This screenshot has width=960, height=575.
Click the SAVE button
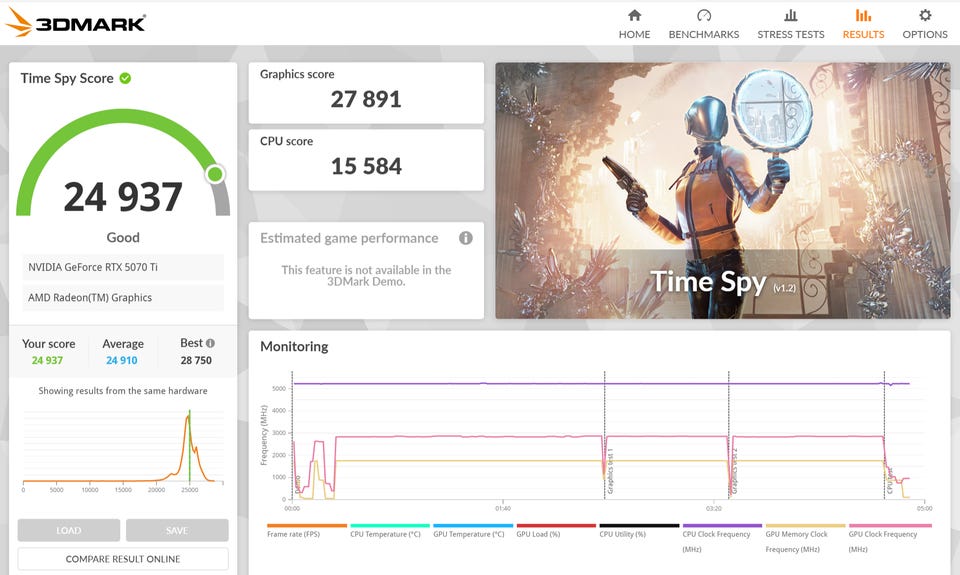point(177,530)
